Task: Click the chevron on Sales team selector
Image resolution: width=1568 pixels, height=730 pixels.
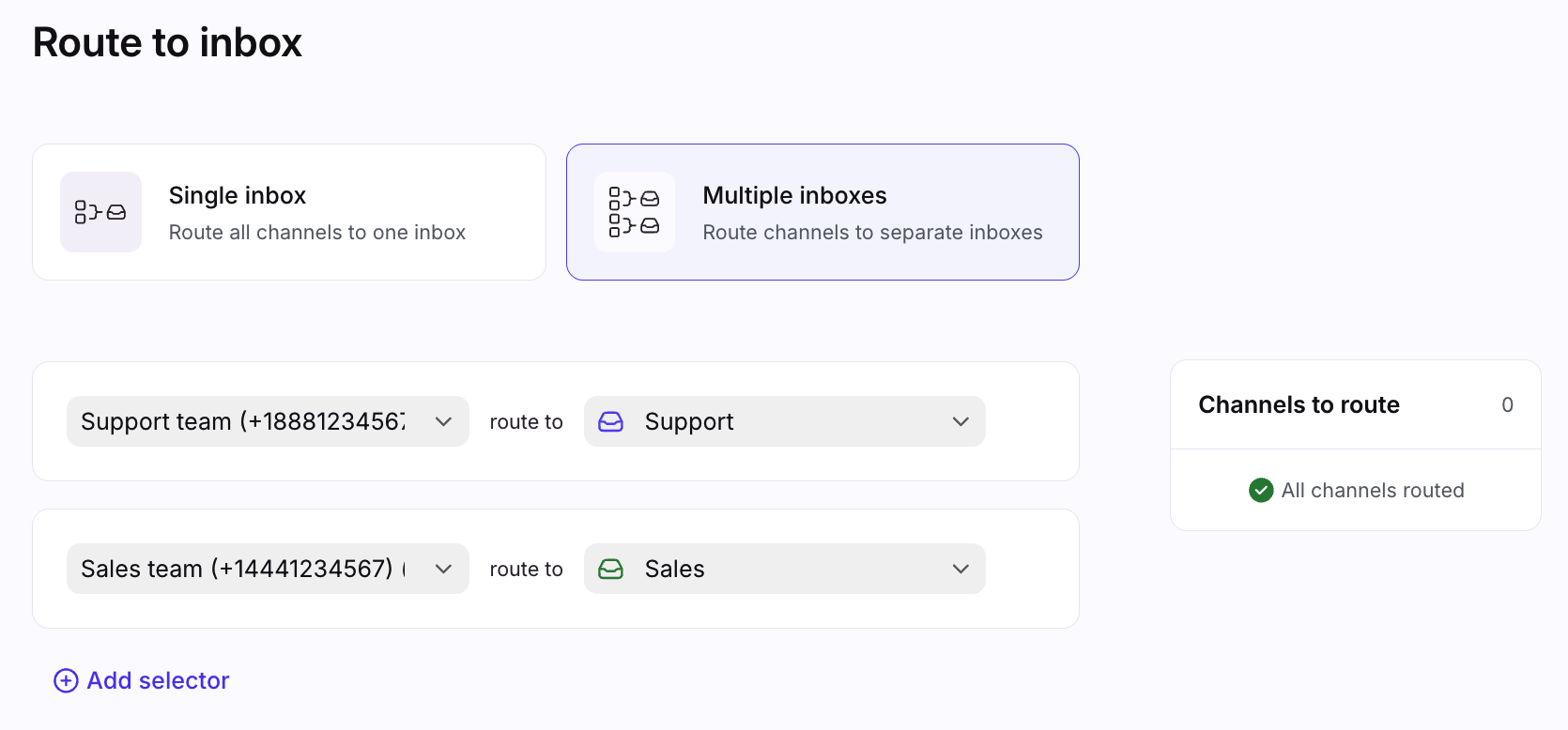Action: tap(444, 570)
